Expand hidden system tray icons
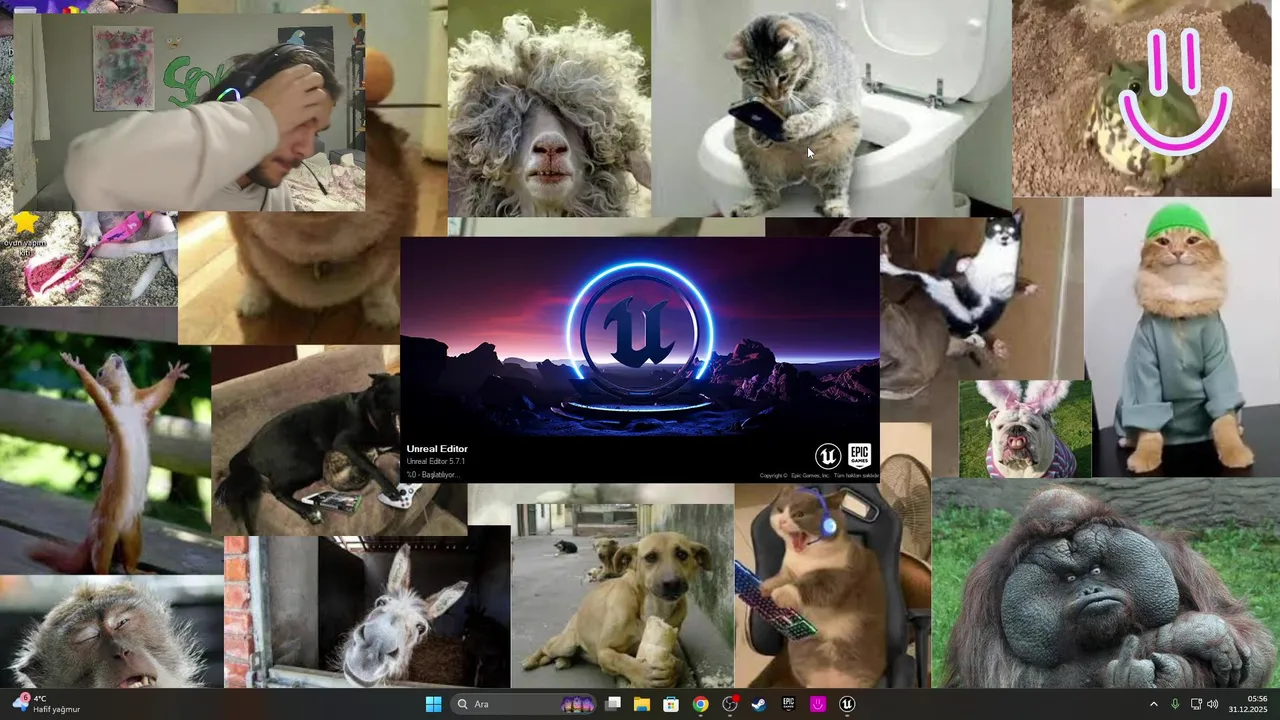This screenshot has height=720, width=1280. (x=1153, y=704)
